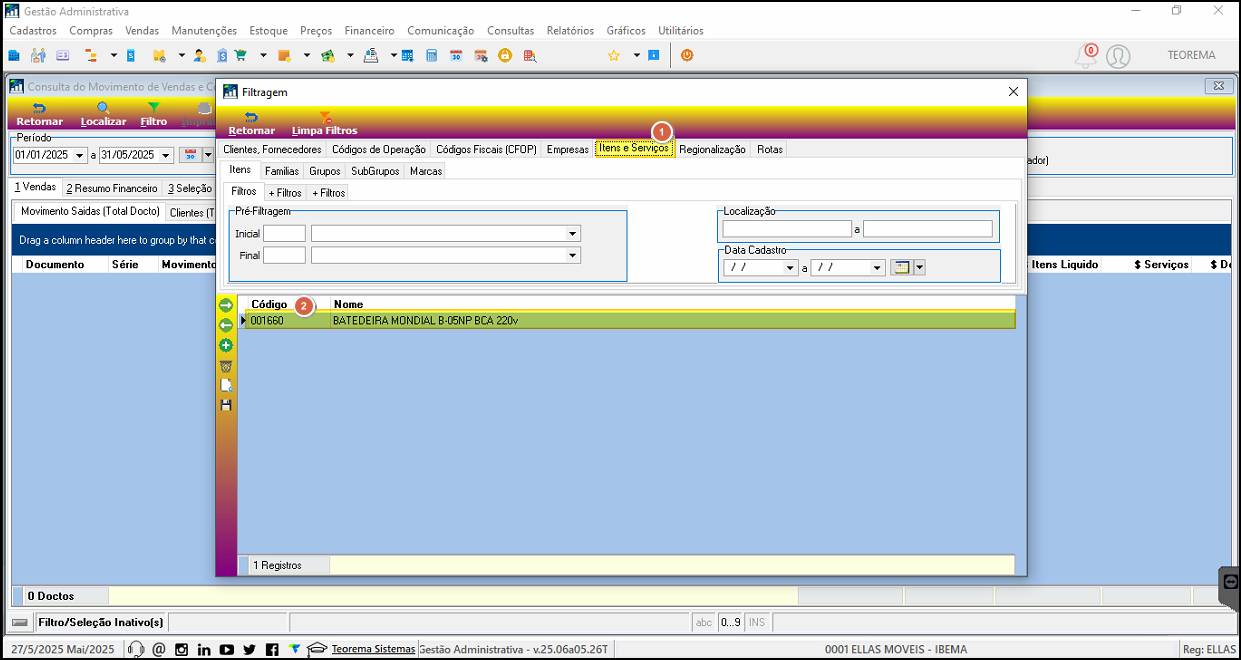Open the first Data Cadastro date dropdown
Image resolution: width=1241 pixels, height=660 pixels.
coord(791,268)
